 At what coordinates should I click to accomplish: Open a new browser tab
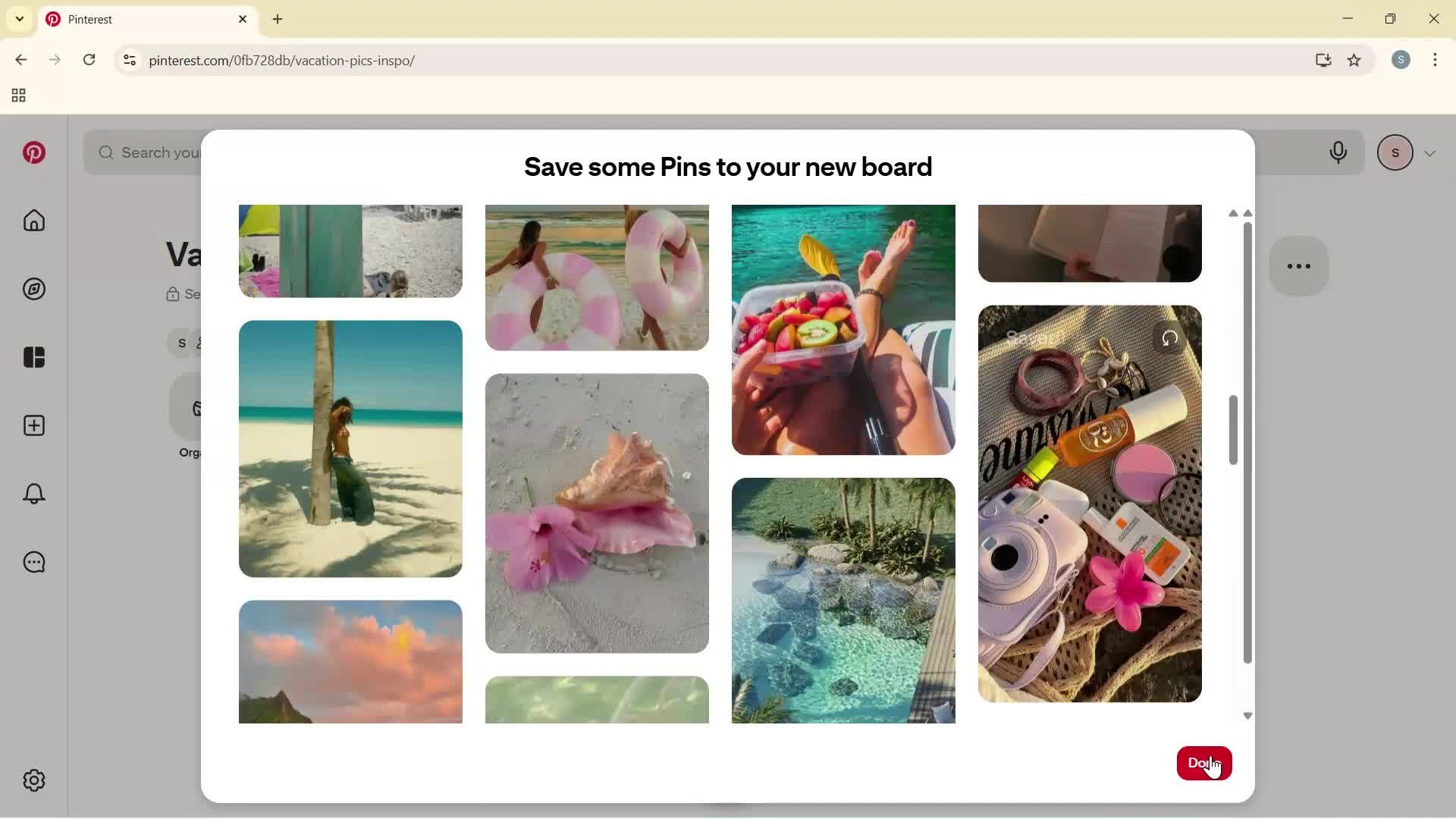pos(278,19)
